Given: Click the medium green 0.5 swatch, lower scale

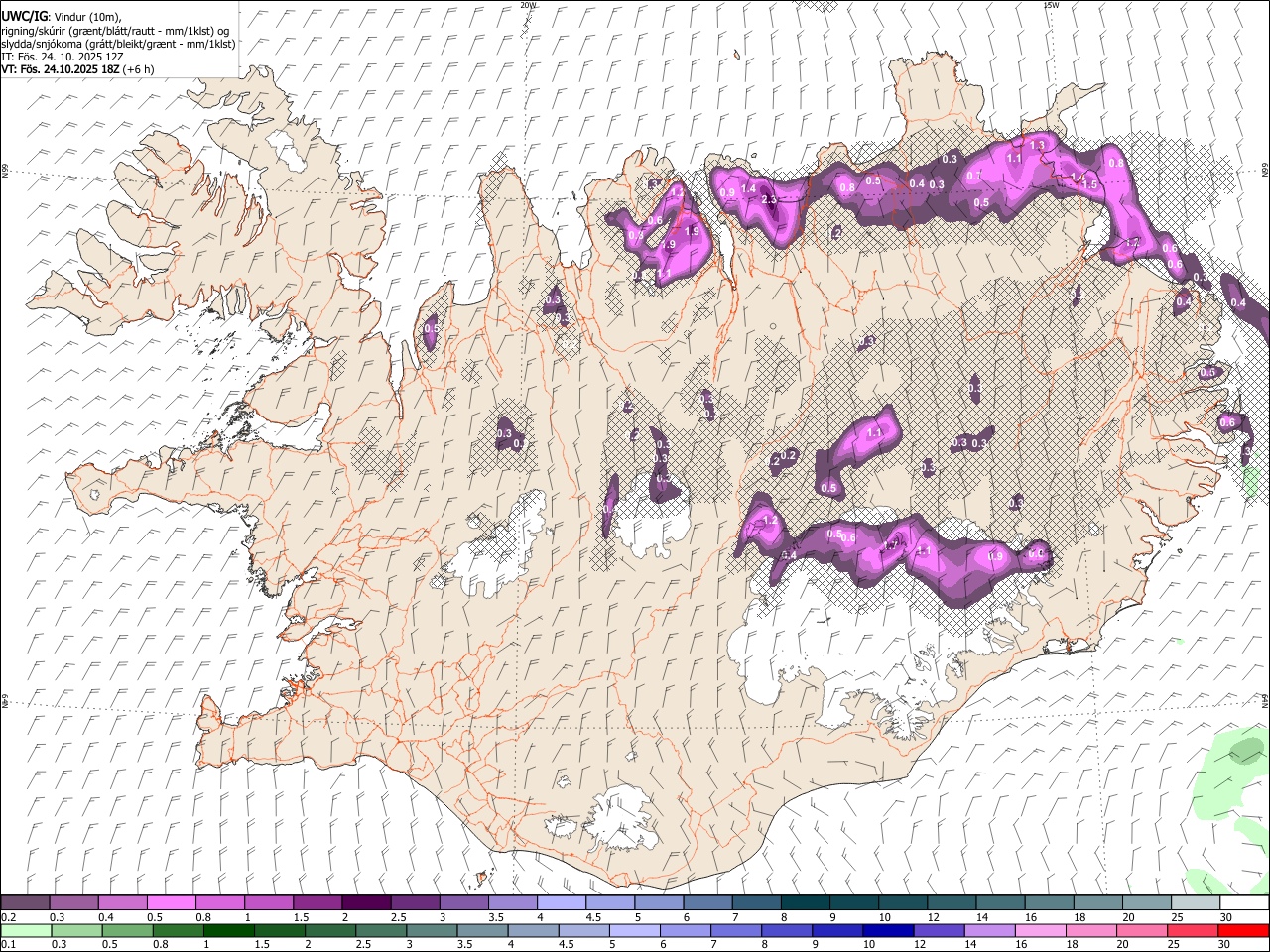Looking at the screenshot, I should (x=126, y=930).
